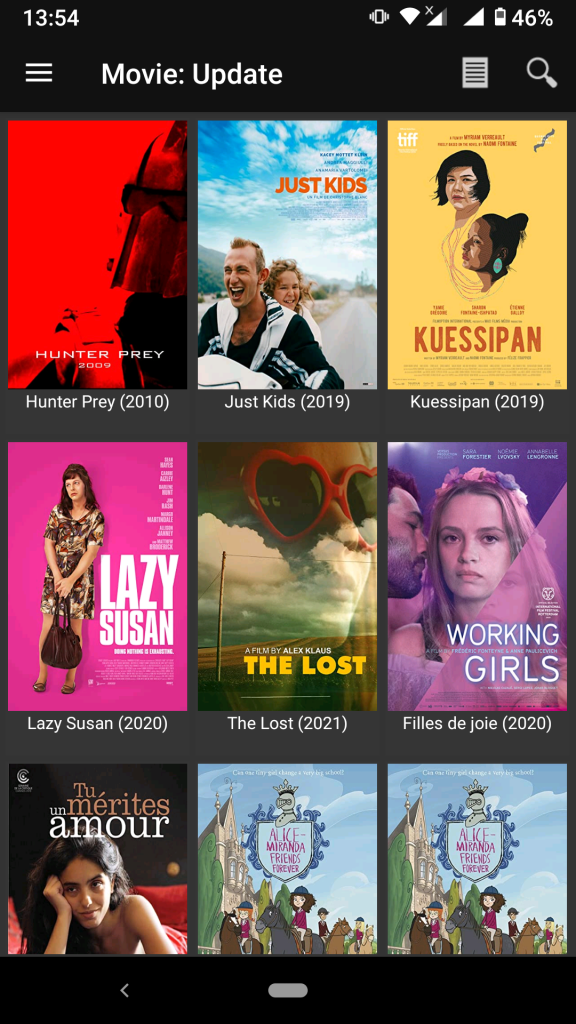
Task: Tap the Wi-Fi status icon
Action: pos(409,18)
